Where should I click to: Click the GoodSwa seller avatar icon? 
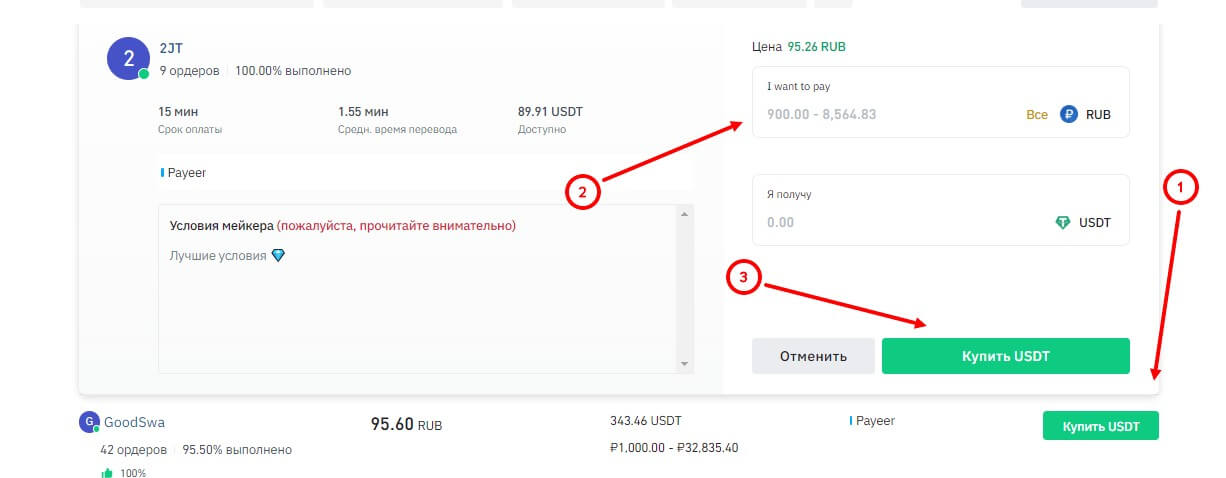click(88, 422)
